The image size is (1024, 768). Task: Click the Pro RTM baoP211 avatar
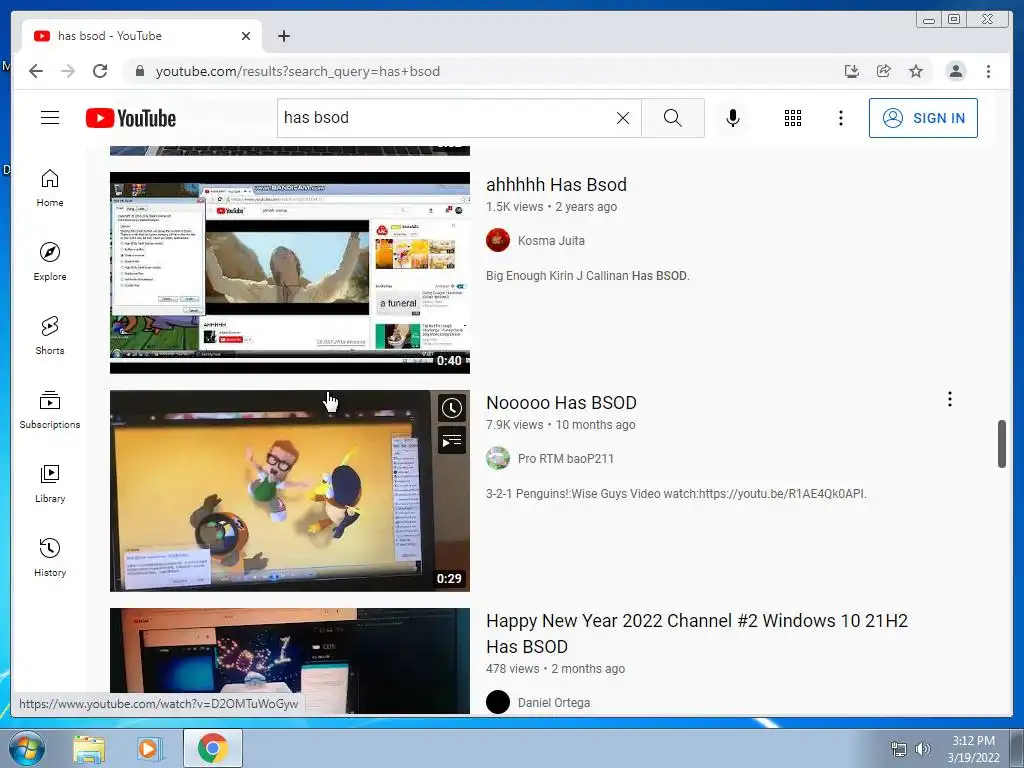click(498, 458)
